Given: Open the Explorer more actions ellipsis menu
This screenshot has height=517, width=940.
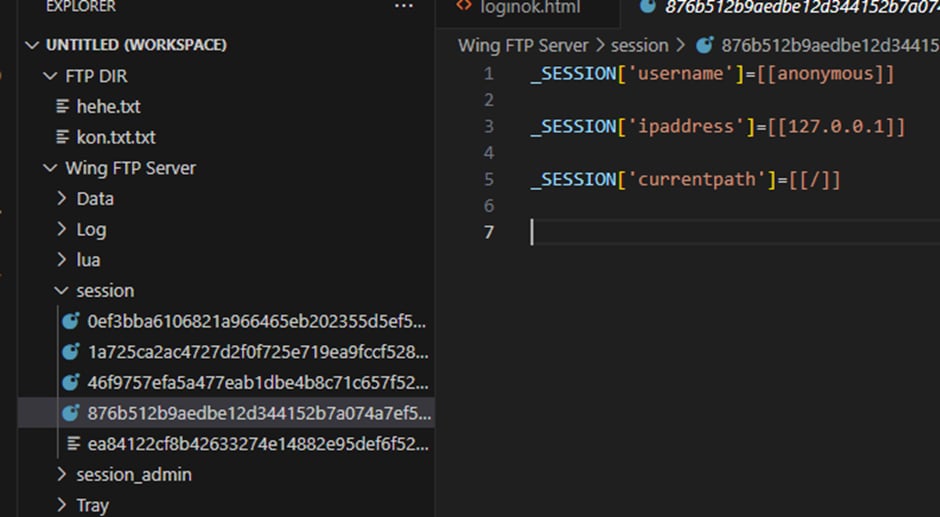Looking at the screenshot, I should pos(403,6).
